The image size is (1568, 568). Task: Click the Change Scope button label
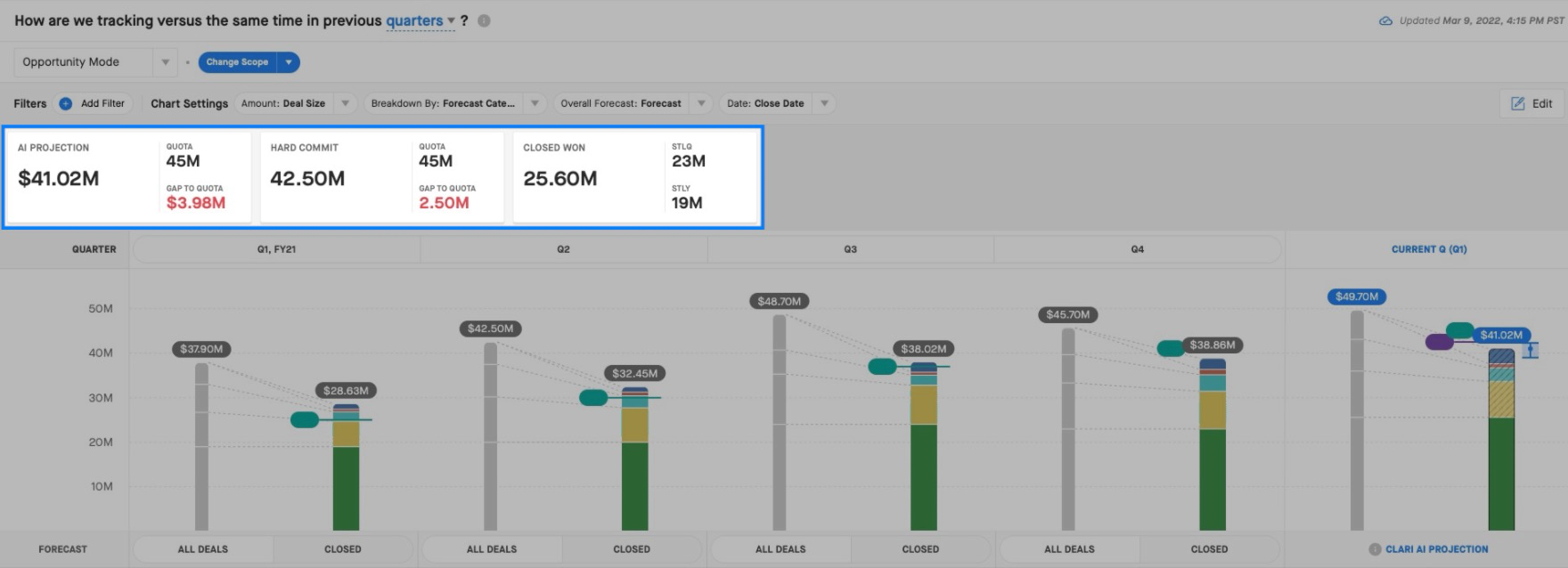point(237,62)
